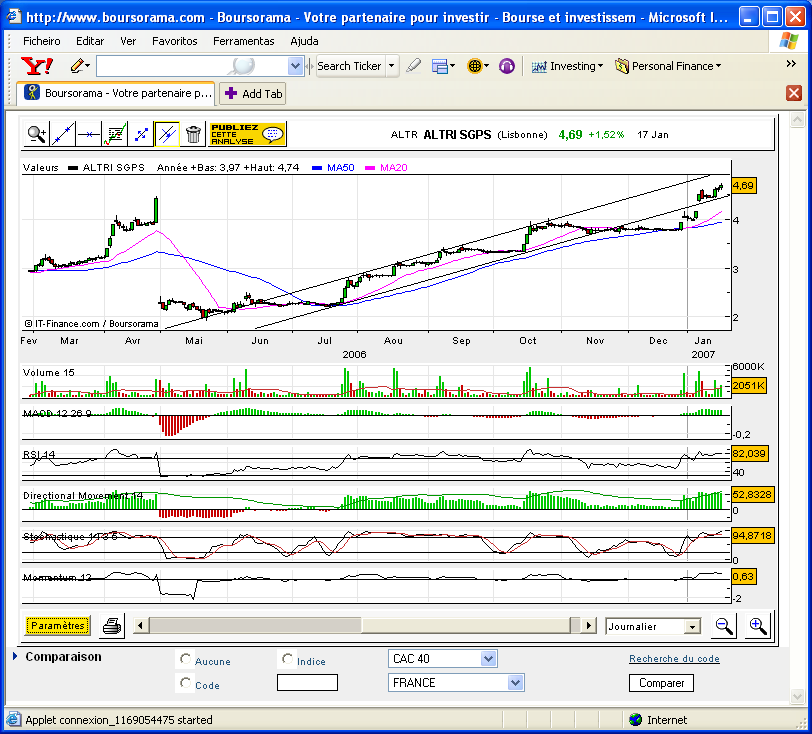812x734 pixels.
Task: Click the 4,69 price tag on chart
Action: [x=744, y=185]
